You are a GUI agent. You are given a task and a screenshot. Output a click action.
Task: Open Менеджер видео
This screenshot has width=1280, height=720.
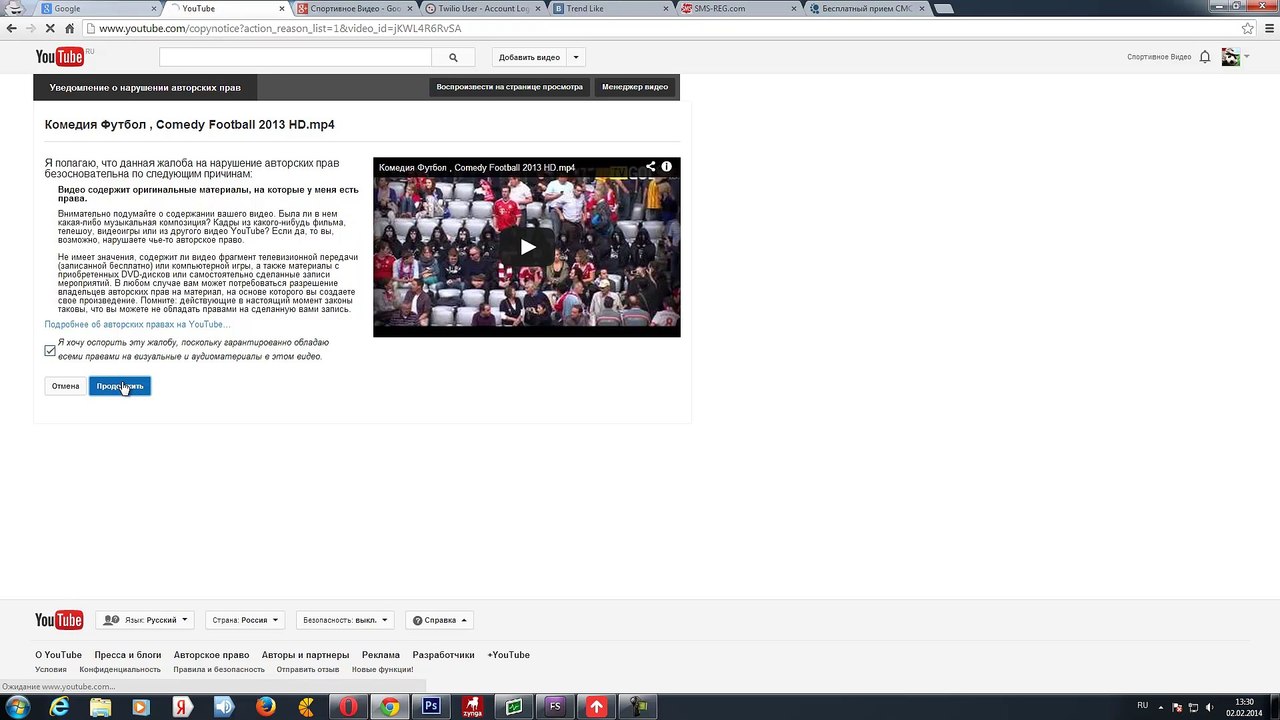pos(635,87)
